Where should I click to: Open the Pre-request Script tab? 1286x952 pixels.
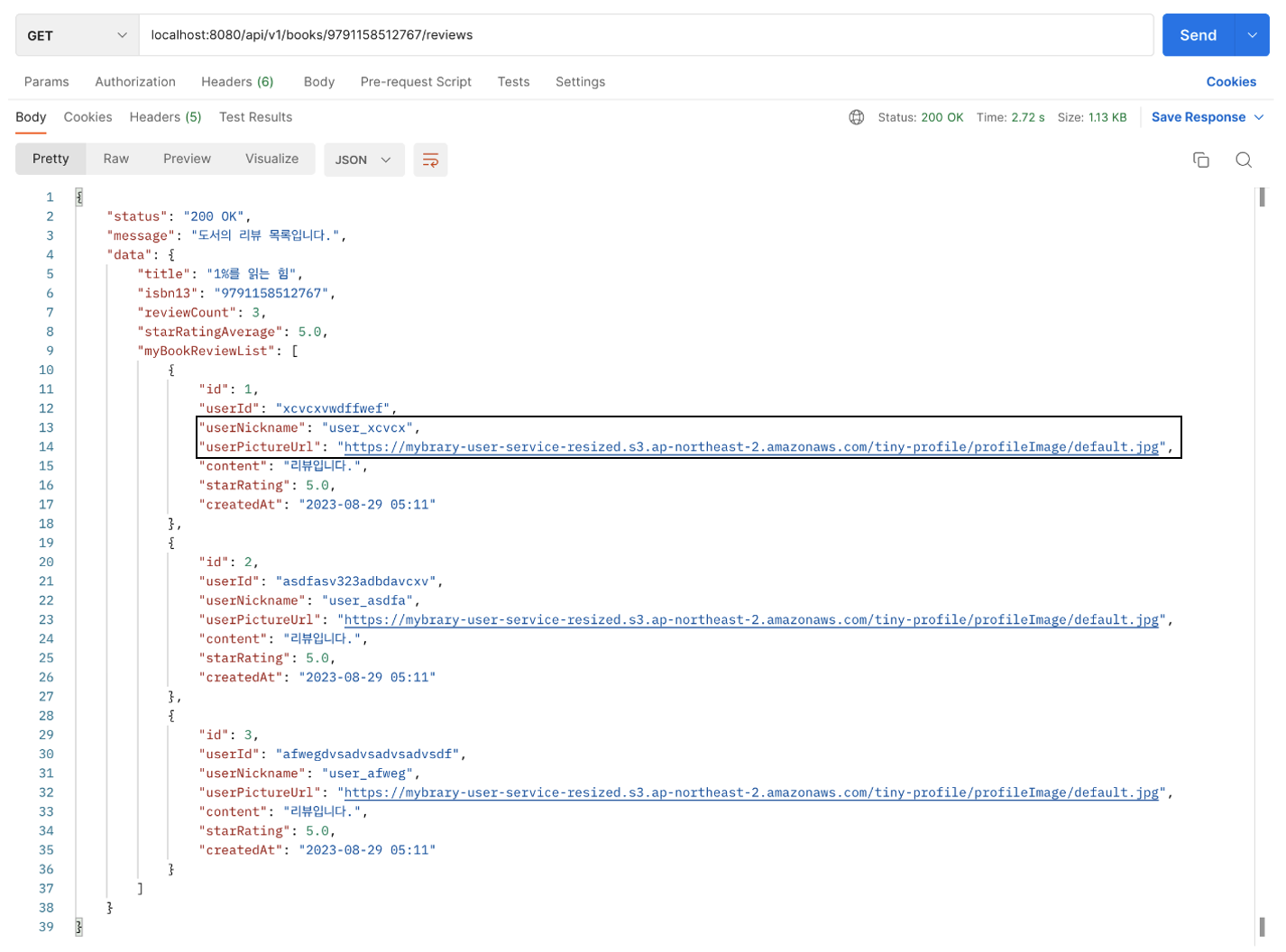[416, 81]
